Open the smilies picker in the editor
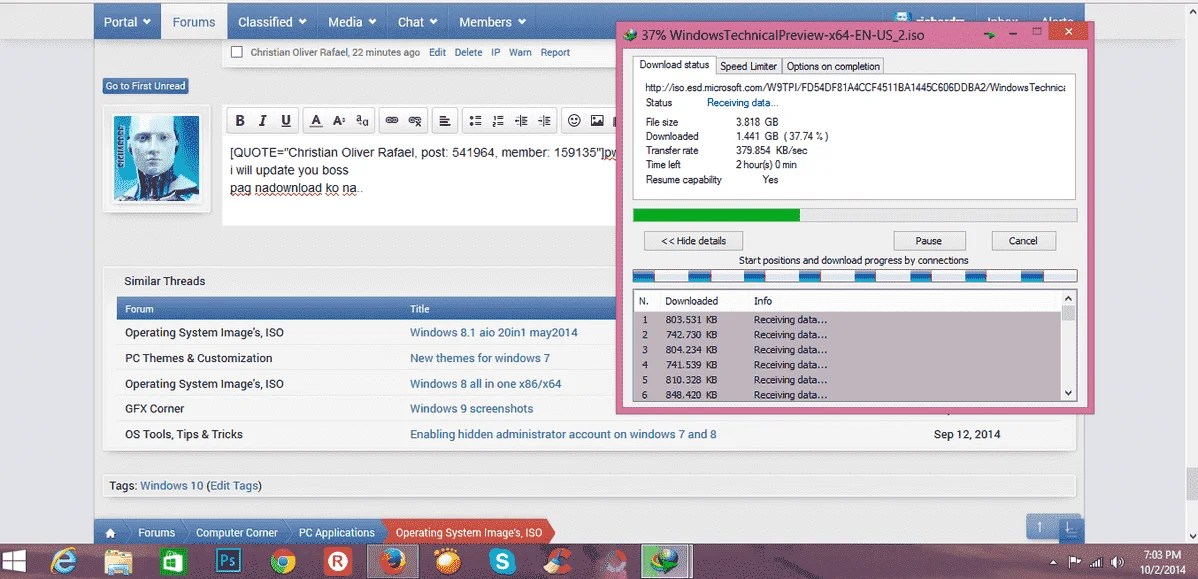Image resolution: width=1198 pixels, height=579 pixels. click(x=575, y=121)
